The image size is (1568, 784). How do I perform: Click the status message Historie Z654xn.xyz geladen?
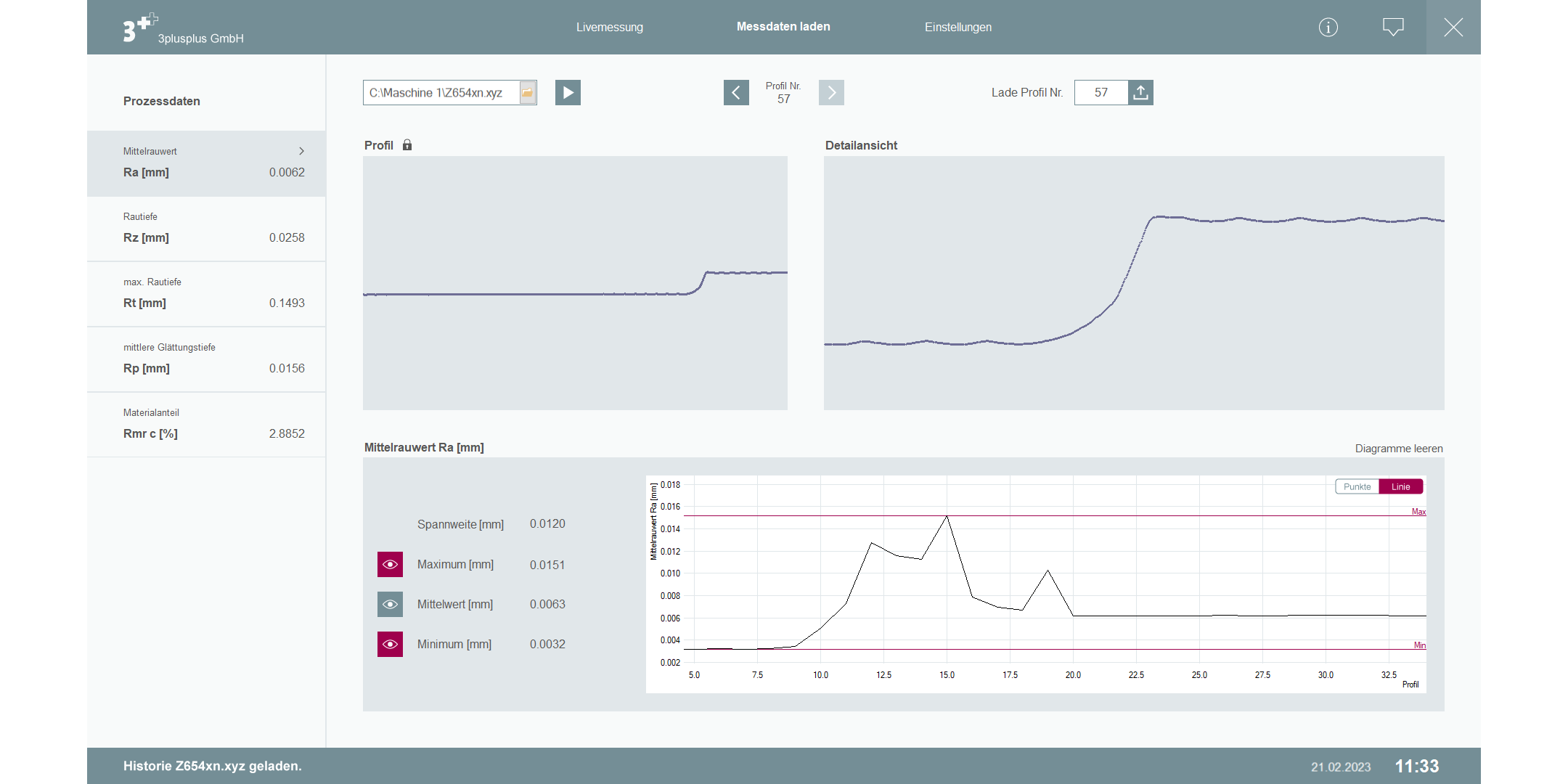(x=213, y=766)
